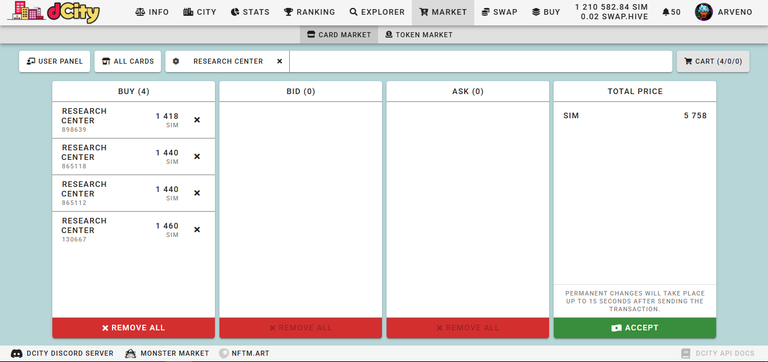
Task: Click REMOVE ALL under BUY column
Action: click(134, 328)
